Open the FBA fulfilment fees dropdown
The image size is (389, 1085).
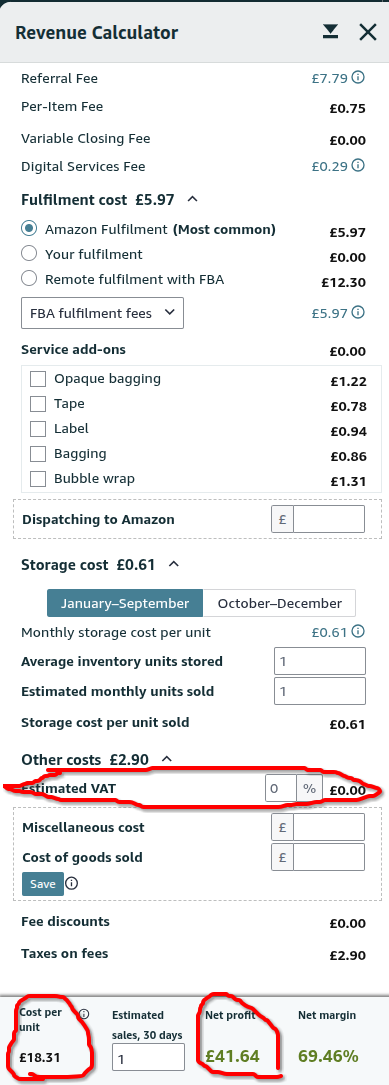point(102,313)
